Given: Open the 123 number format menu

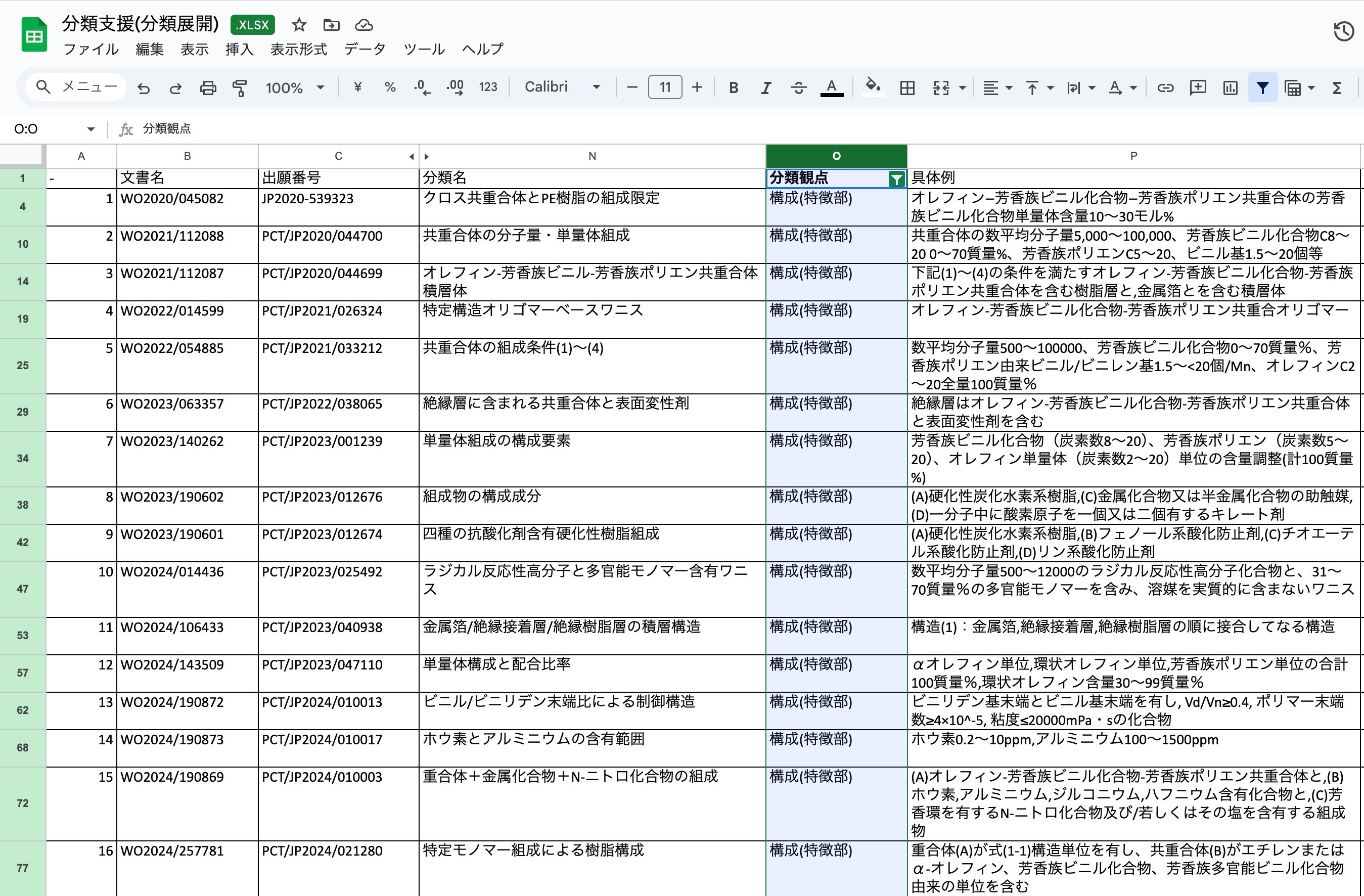Looking at the screenshot, I should point(488,87).
